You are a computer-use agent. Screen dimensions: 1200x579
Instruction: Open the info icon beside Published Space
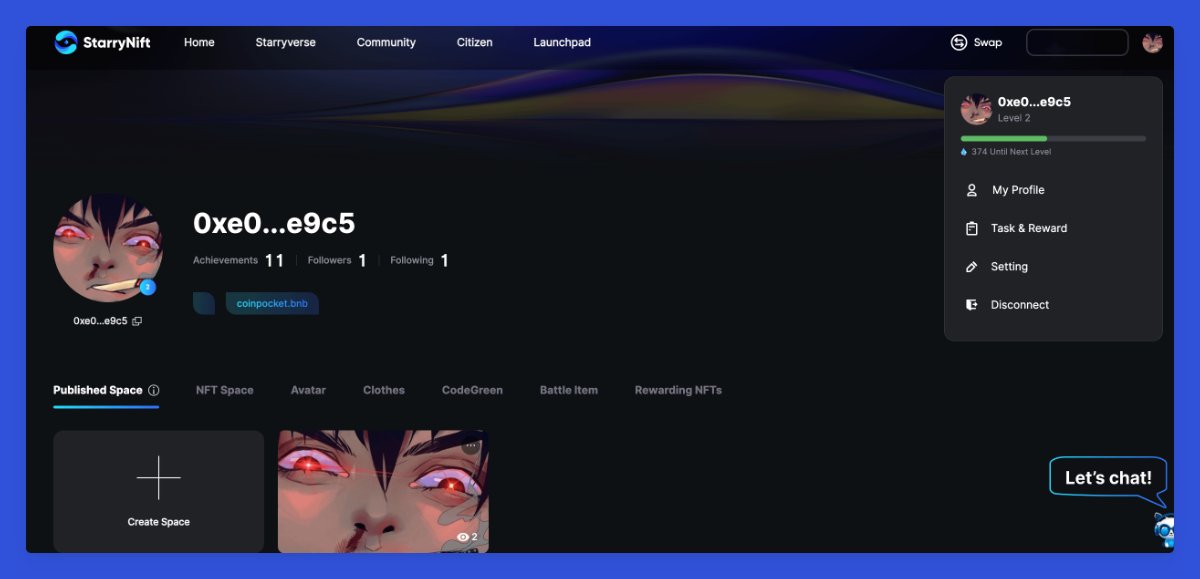click(x=153, y=390)
